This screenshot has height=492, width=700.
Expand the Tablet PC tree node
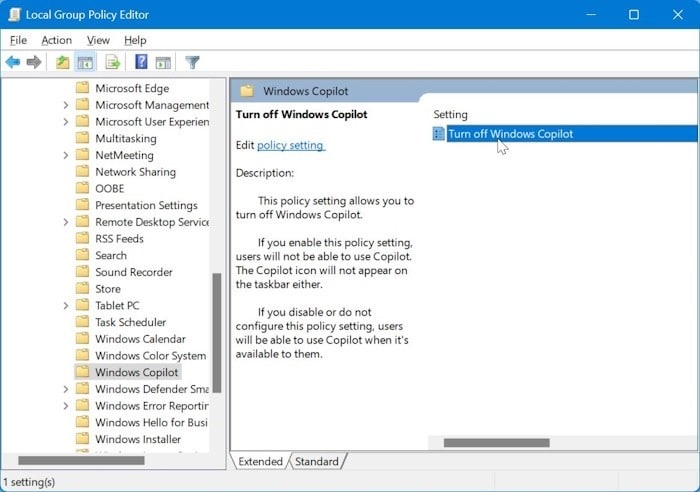pyautogui.click(x=66, y=305)
